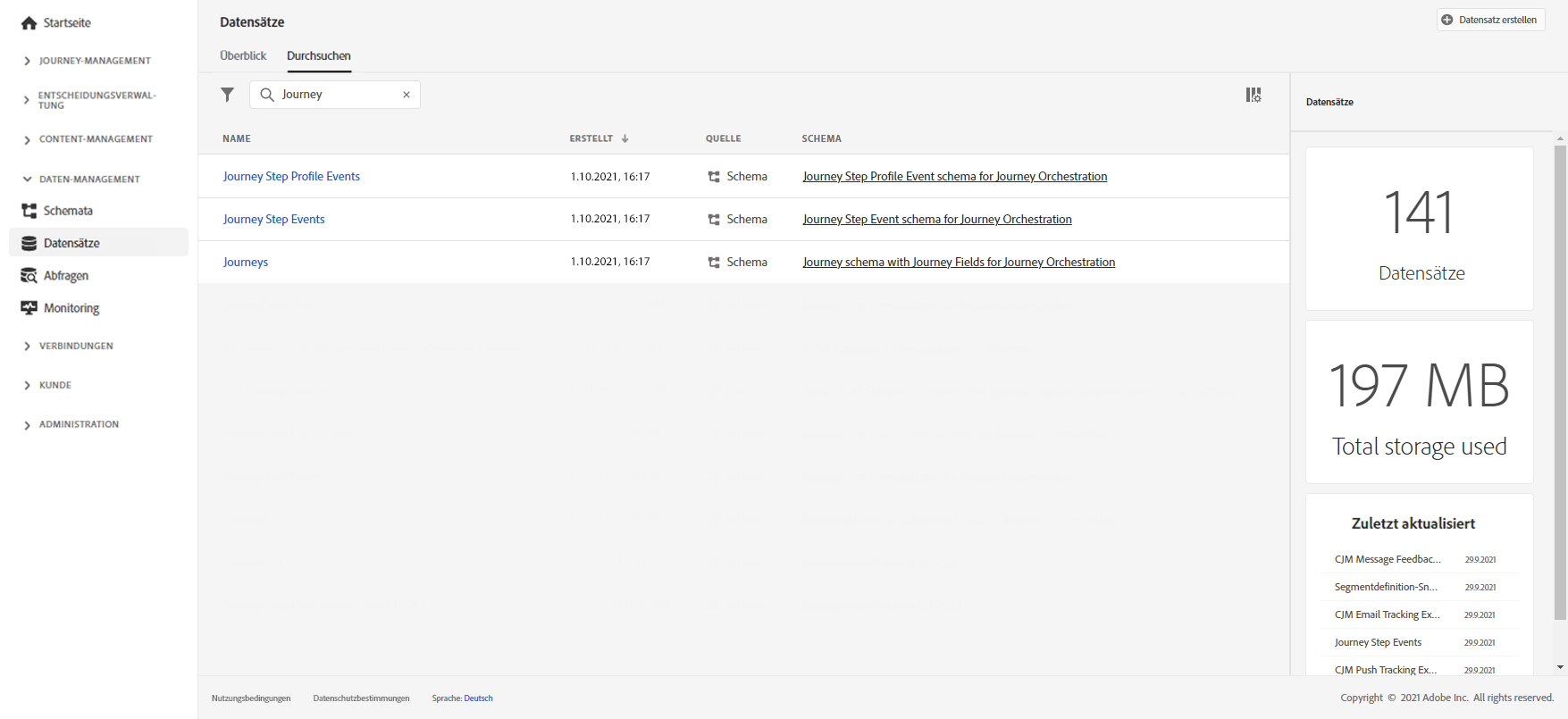Click the filter funnel icon
Image resolution: width=1568 pixels, height=719 pixels.
click(228, 95)
